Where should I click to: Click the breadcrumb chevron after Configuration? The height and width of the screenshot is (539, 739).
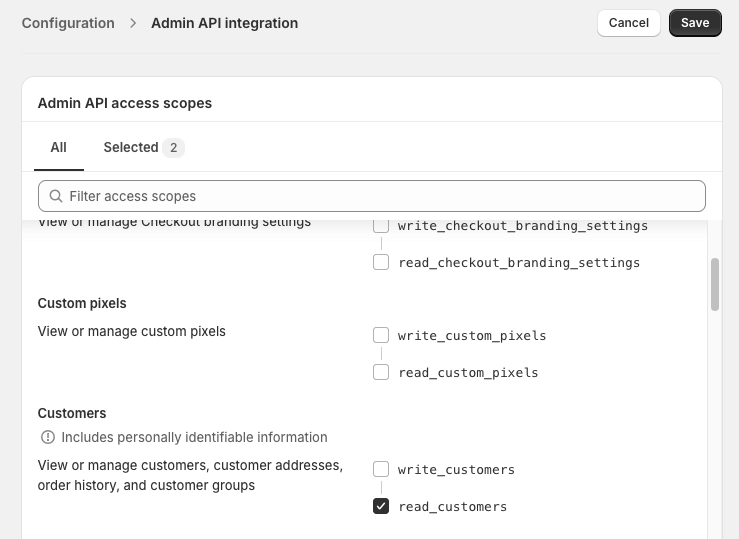133,23
